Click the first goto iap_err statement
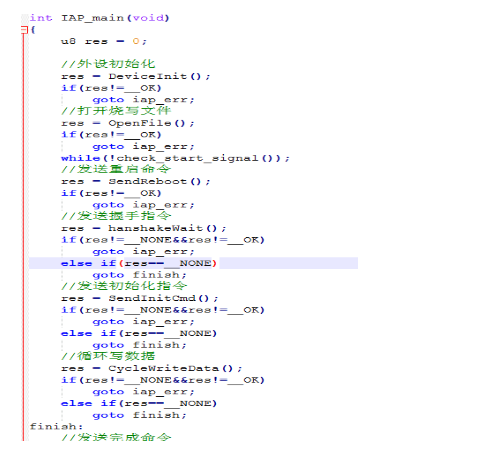The width and height of the screenshot is (495, 457). click(x=143, y=100)
